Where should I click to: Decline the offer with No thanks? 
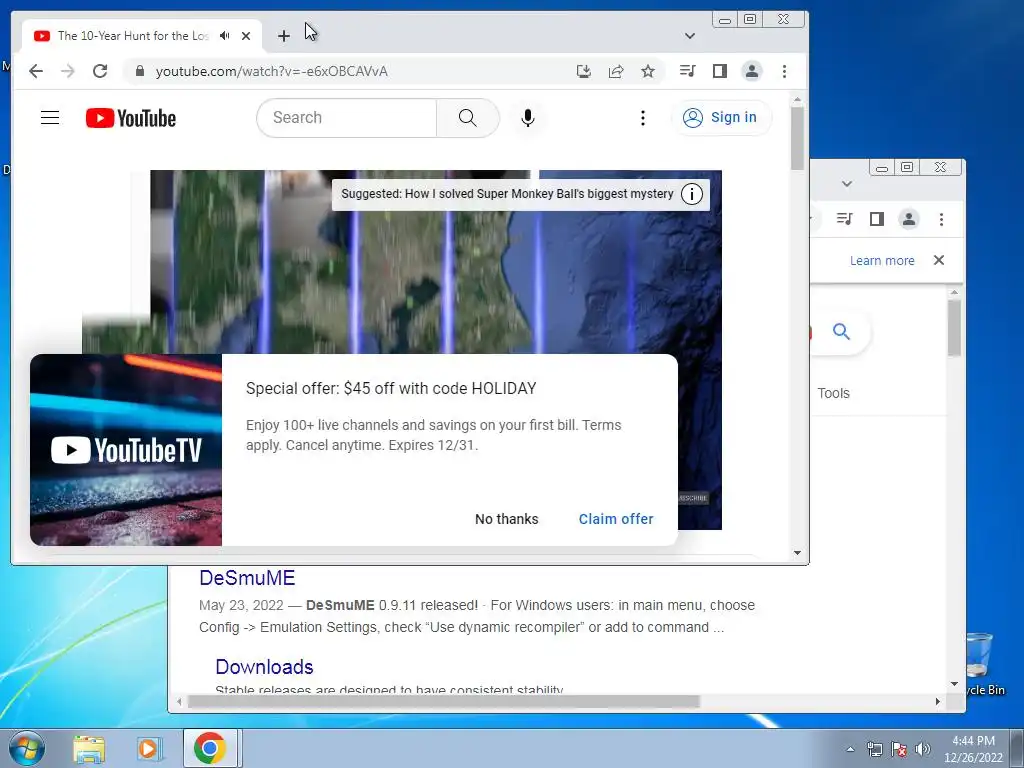tap(507, 519)
